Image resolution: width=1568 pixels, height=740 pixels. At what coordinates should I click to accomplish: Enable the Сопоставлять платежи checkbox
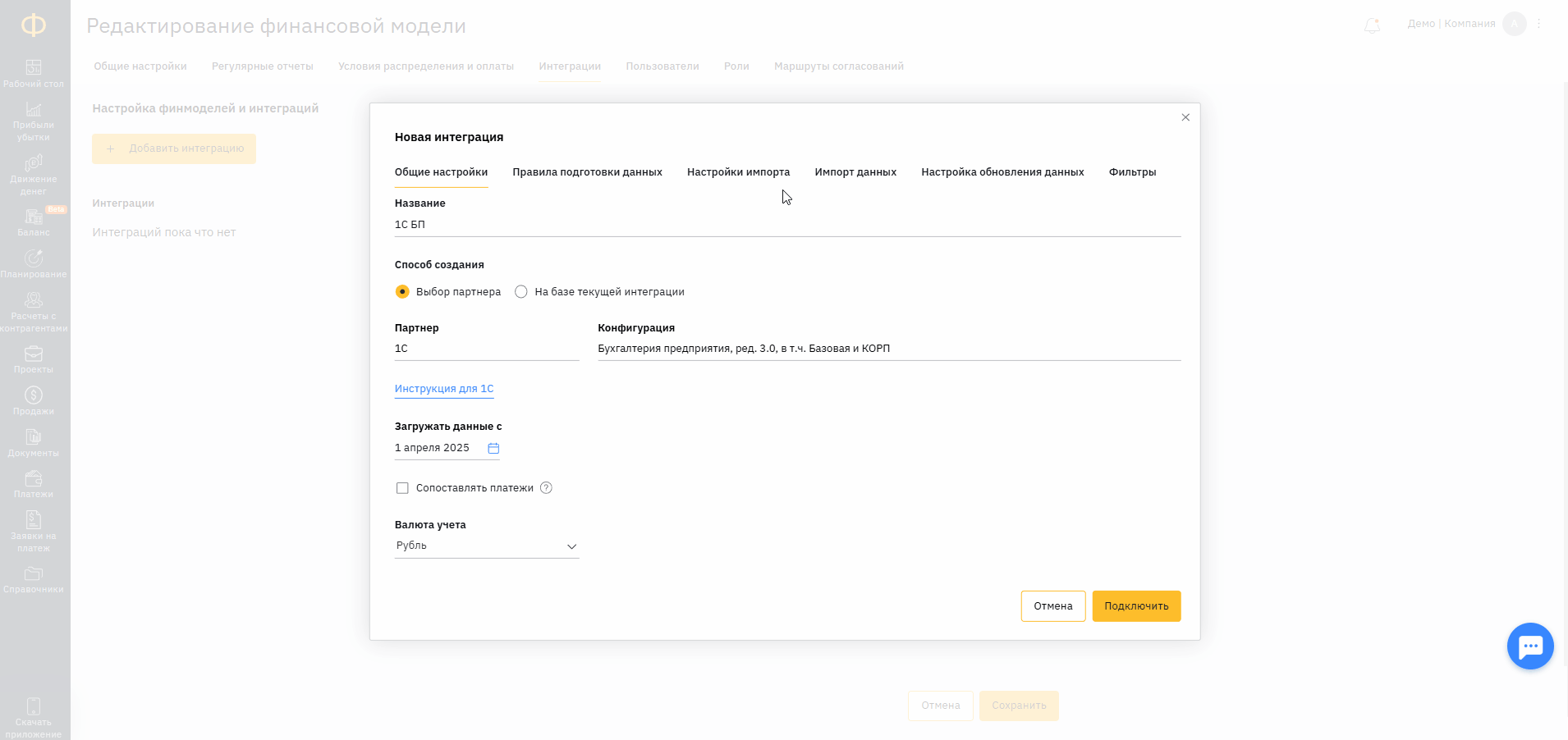(x=402, y=488)
